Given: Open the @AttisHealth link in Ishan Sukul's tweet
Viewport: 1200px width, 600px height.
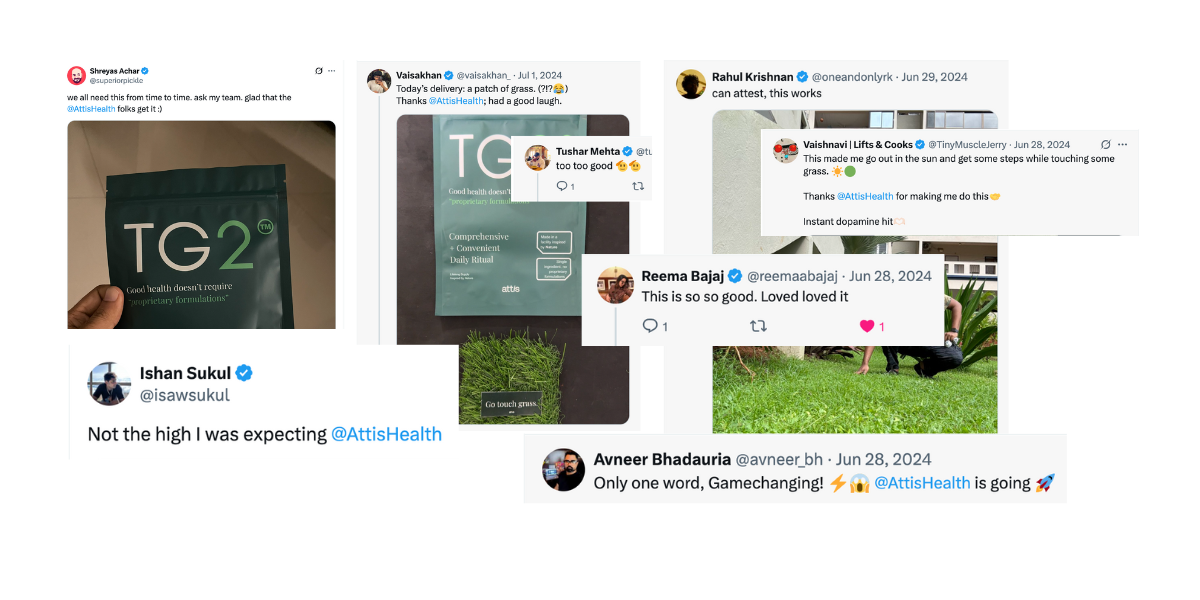Looking at the screenshot, I should click(386, 434).
